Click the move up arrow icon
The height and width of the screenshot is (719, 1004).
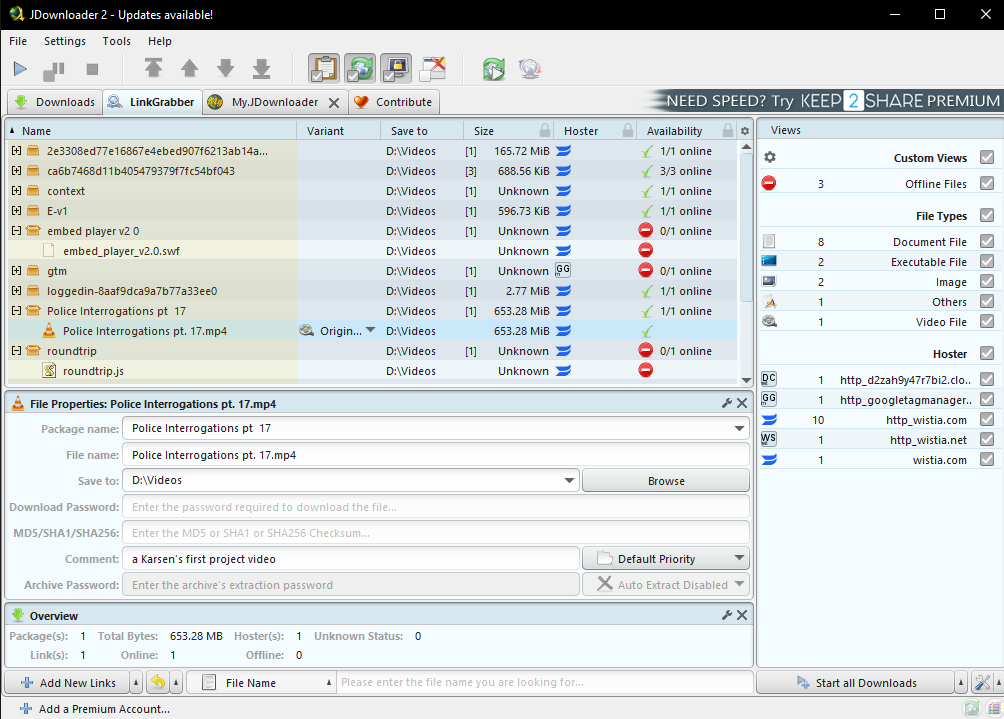coord(190,68)
